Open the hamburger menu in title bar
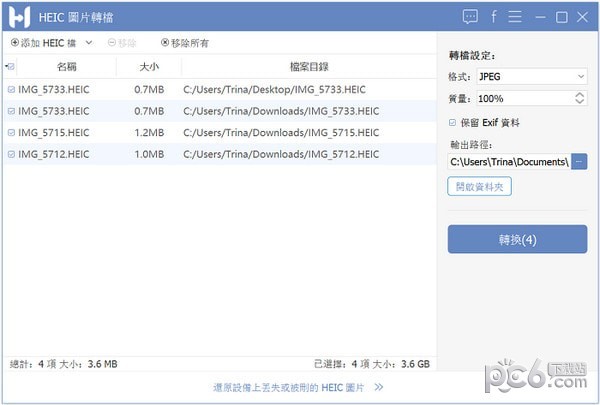600x405 pixels. click(x=514, y=16)
